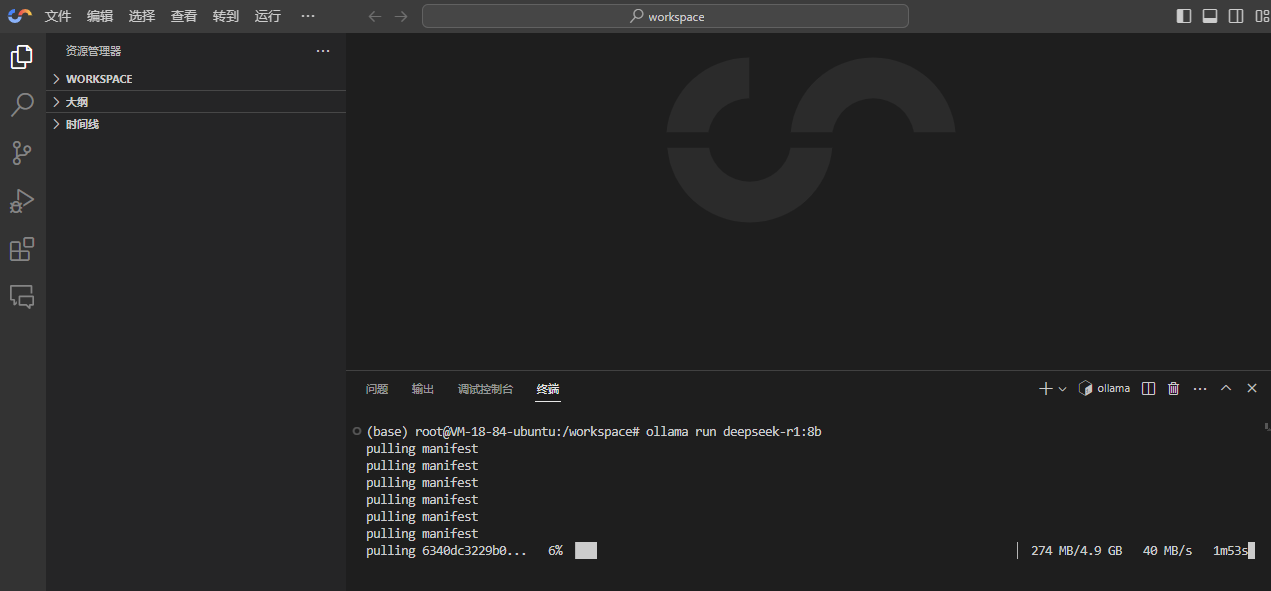Select the ollama terminal instance
Screen dimensions: 1271x591
click(1105, 389)
